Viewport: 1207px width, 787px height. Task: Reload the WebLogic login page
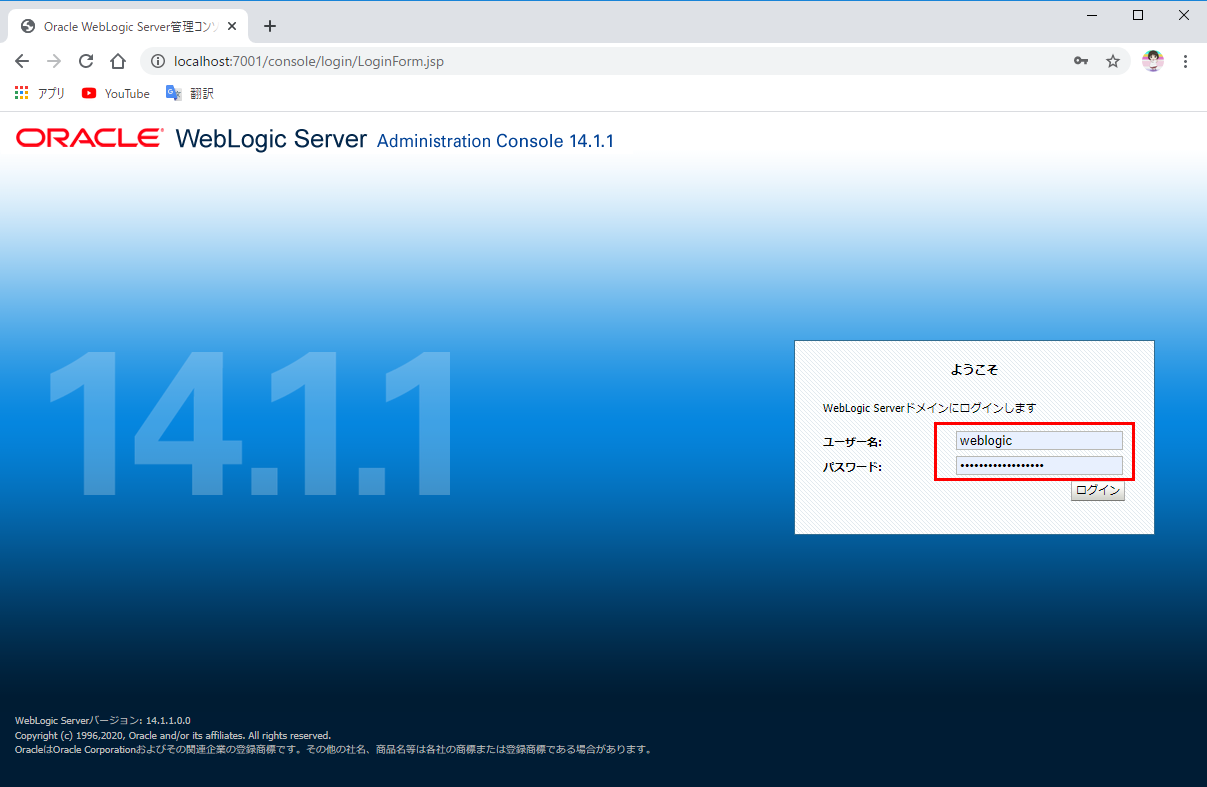tap(86, 61)
